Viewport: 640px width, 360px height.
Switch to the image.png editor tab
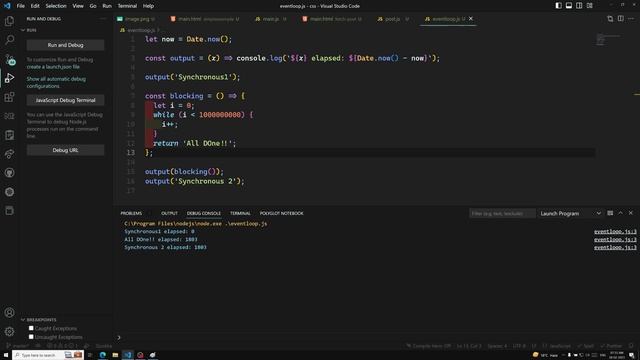point(136,19)
